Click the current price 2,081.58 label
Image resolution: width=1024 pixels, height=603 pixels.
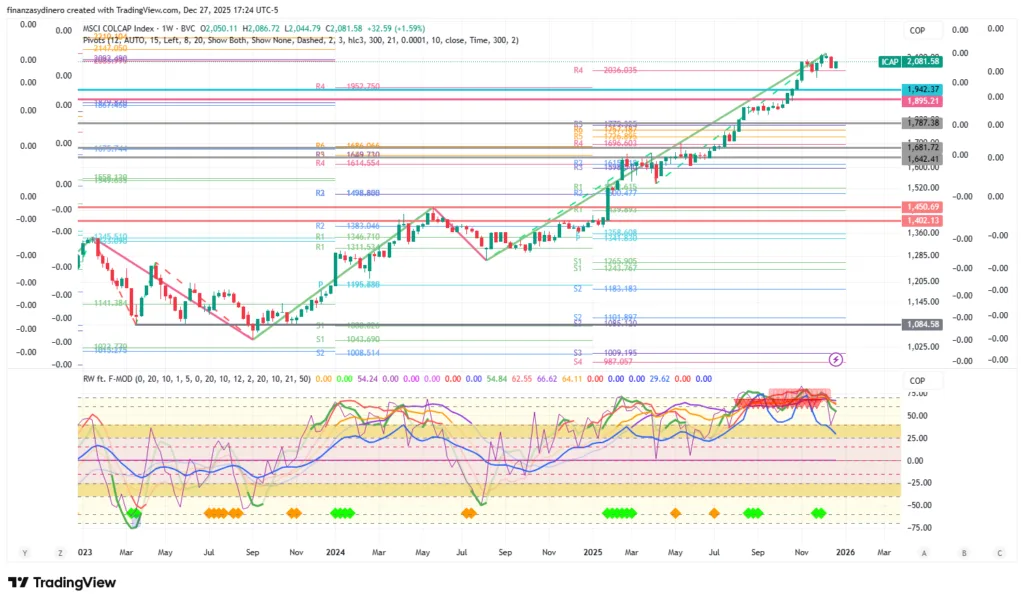(x=924, y=62)
